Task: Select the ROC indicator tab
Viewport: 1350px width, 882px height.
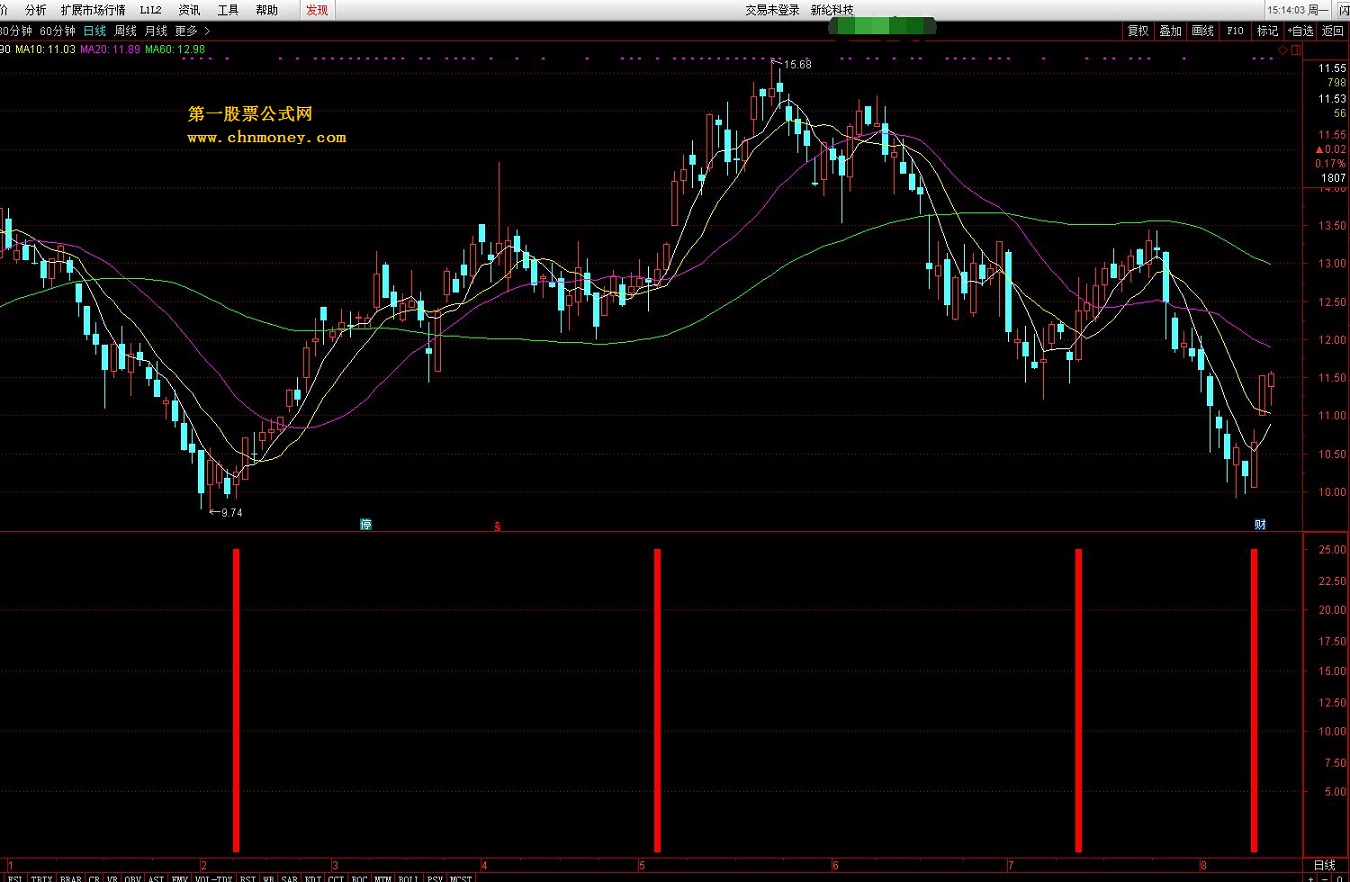Action: 359,877
